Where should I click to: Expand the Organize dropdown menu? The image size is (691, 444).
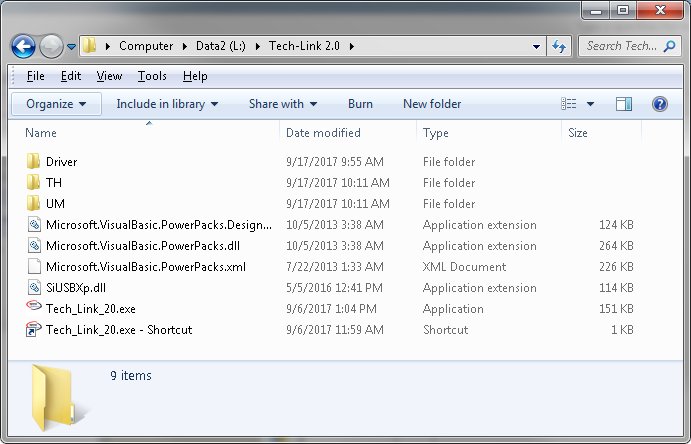tap(56, 104)
